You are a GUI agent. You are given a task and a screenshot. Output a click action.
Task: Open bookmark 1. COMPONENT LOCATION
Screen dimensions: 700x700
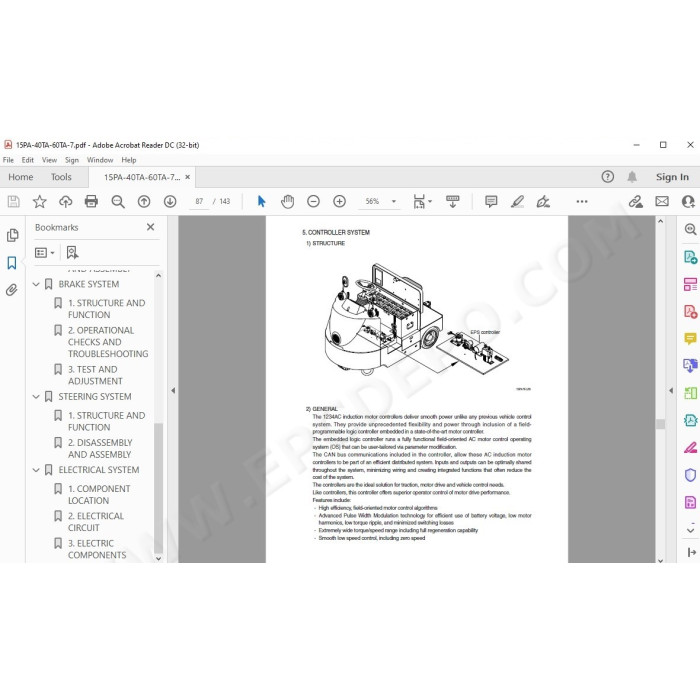coord(99,495)
